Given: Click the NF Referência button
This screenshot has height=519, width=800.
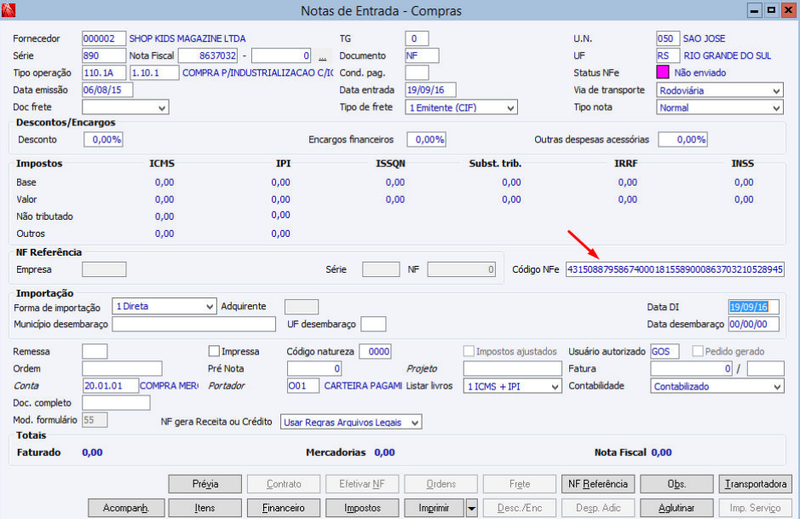Looking at the screenshot, I should pyautogui.click(x=598, y=484).
